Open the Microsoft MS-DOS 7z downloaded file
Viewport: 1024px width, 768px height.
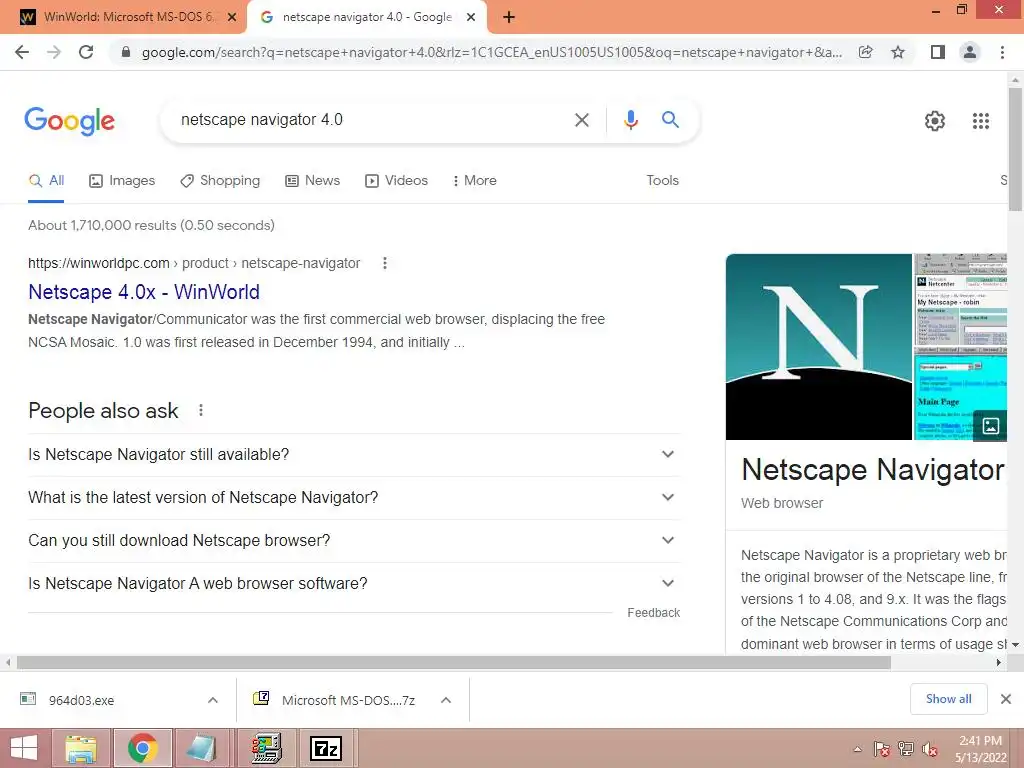point(348,700)
